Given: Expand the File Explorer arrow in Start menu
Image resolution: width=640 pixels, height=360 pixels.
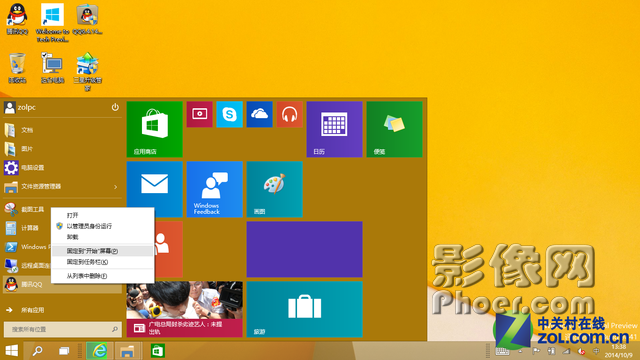Looking at the screenshot, I should pos(116,187).
